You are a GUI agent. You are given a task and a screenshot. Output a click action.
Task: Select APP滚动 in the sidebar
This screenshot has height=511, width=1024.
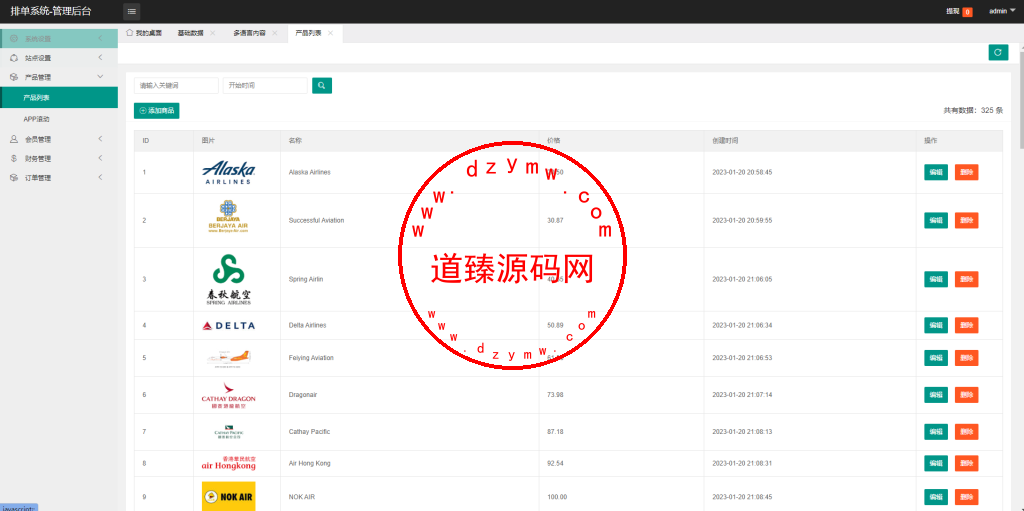coord(59,119)
